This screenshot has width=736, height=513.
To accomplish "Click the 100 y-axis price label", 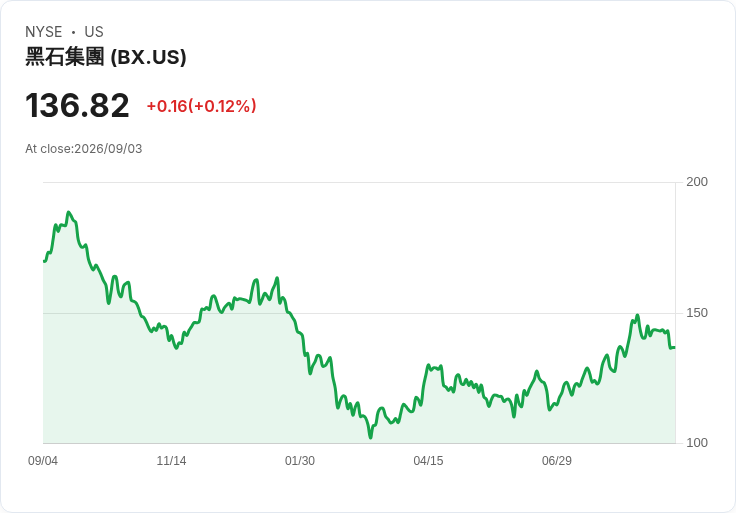I will click(697, 443).
